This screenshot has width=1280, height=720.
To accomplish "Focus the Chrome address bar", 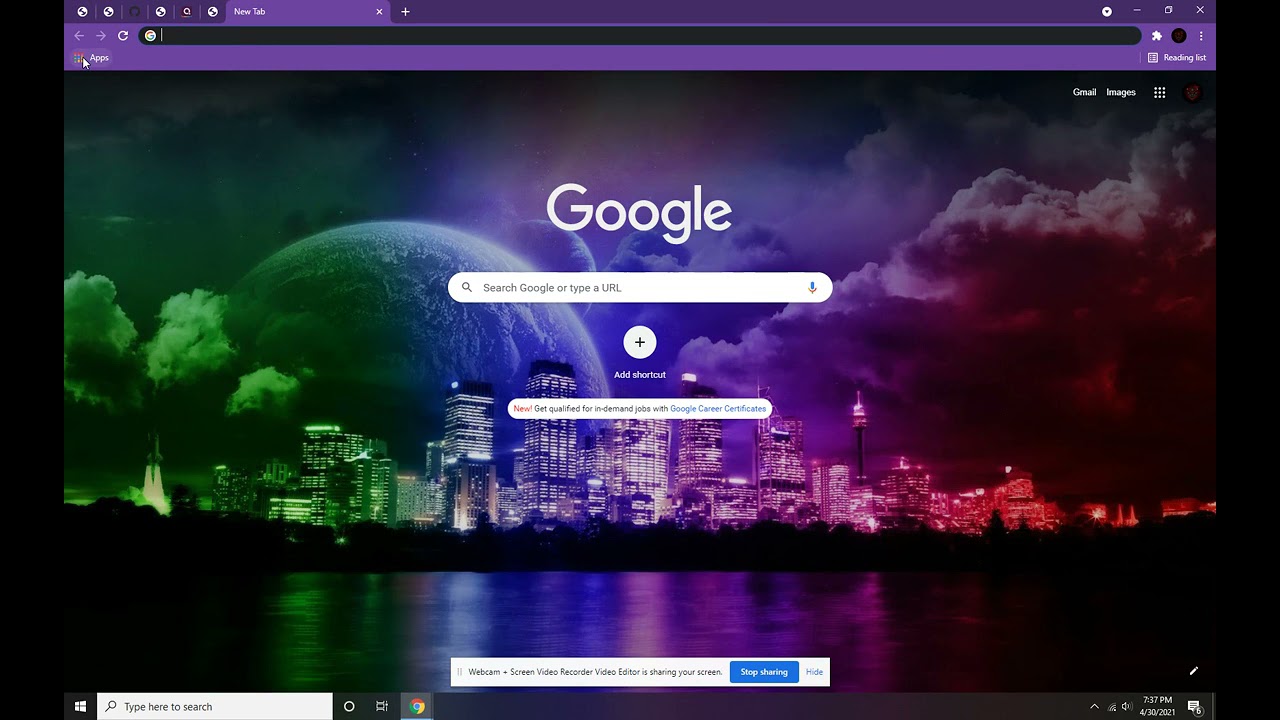I will pyautogui.click(x=640, y=36).
